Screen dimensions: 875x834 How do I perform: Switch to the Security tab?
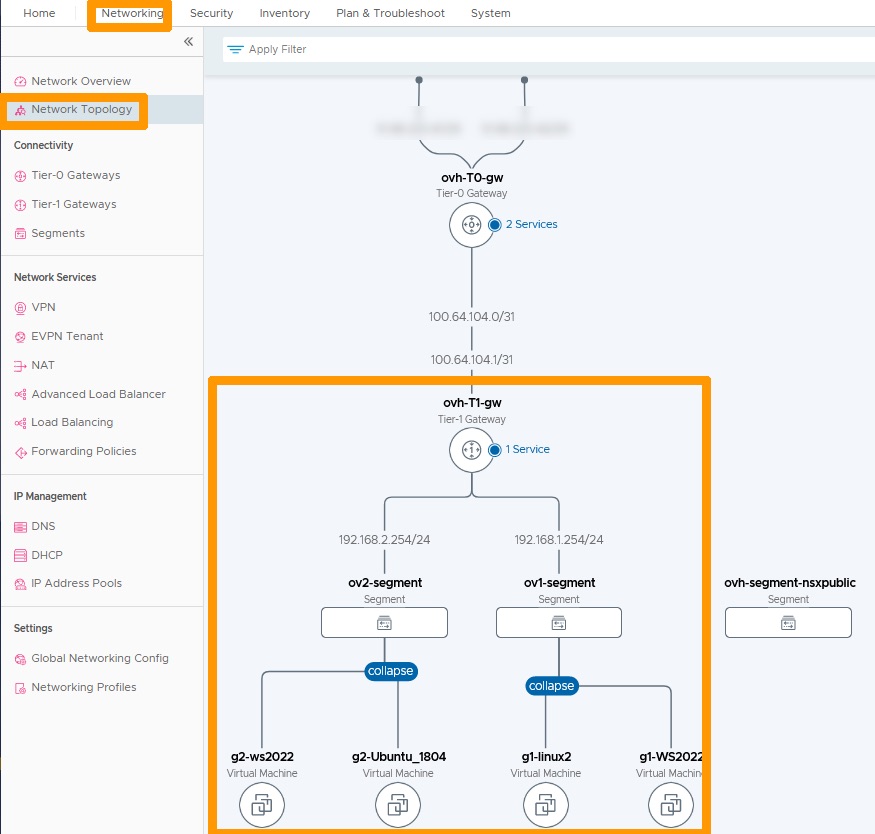pos(211,13)
